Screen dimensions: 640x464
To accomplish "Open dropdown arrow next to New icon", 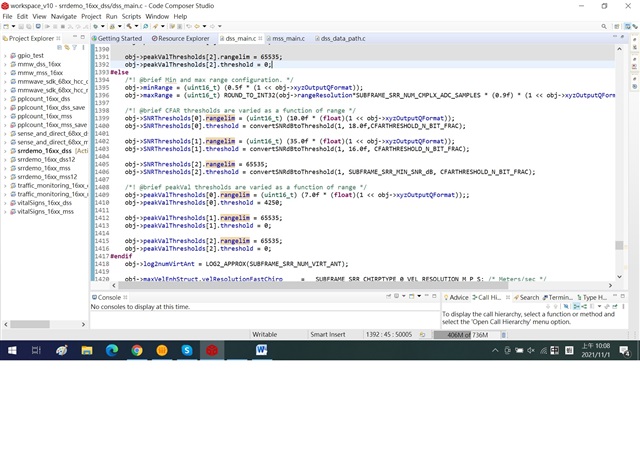I will 13,26.
